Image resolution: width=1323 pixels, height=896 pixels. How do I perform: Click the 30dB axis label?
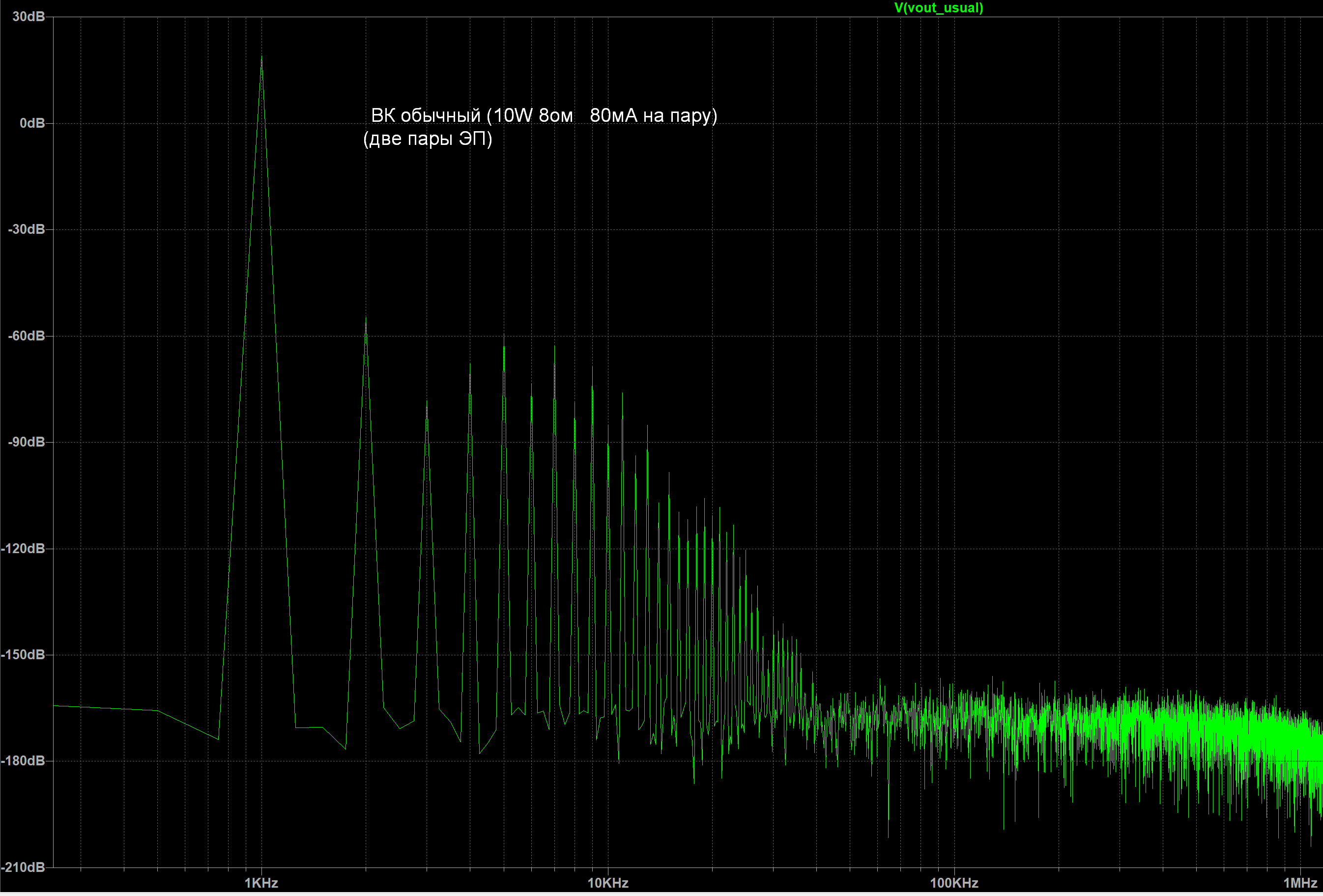(29, 17)
